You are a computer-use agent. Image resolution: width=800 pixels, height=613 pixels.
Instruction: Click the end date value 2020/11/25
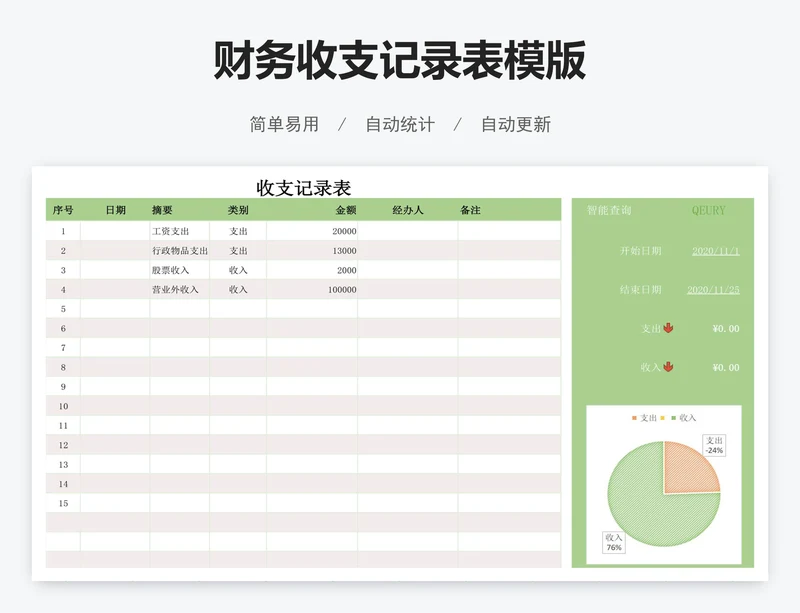click(x=713, y=289)
